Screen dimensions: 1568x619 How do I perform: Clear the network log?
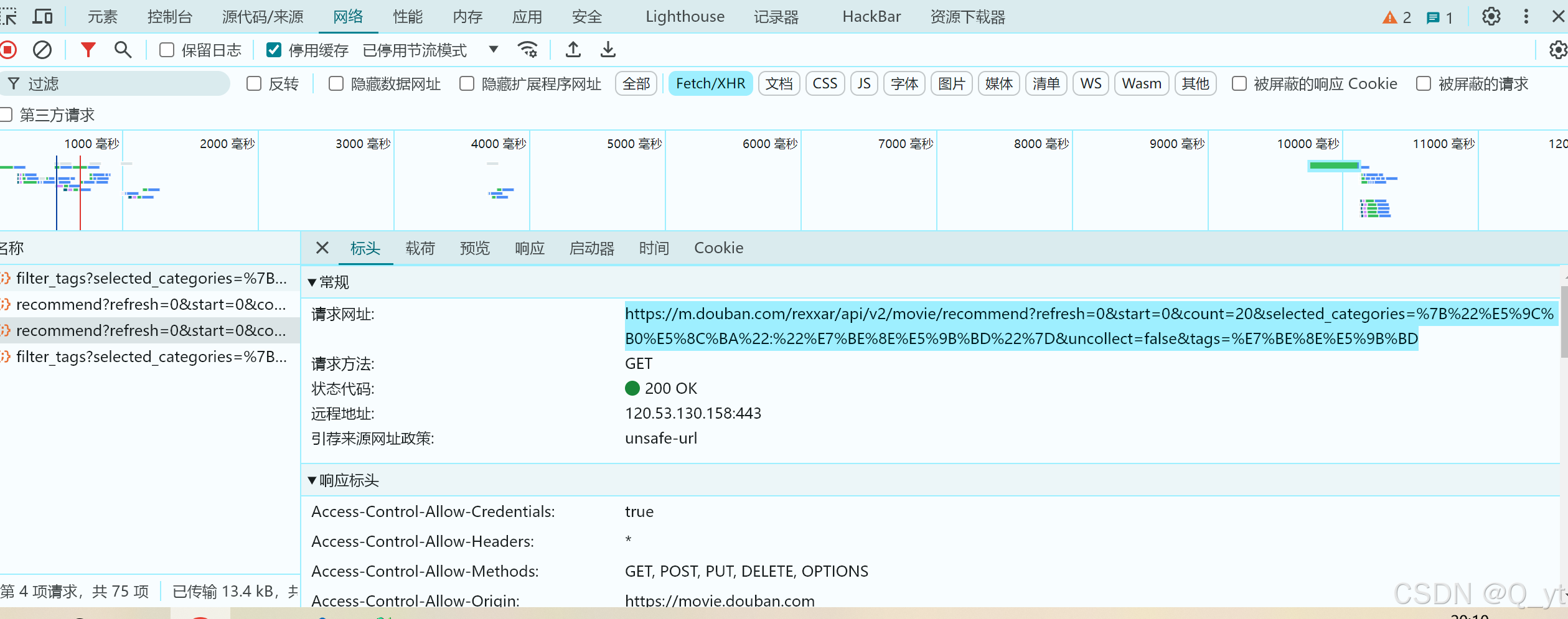point(42,50)
